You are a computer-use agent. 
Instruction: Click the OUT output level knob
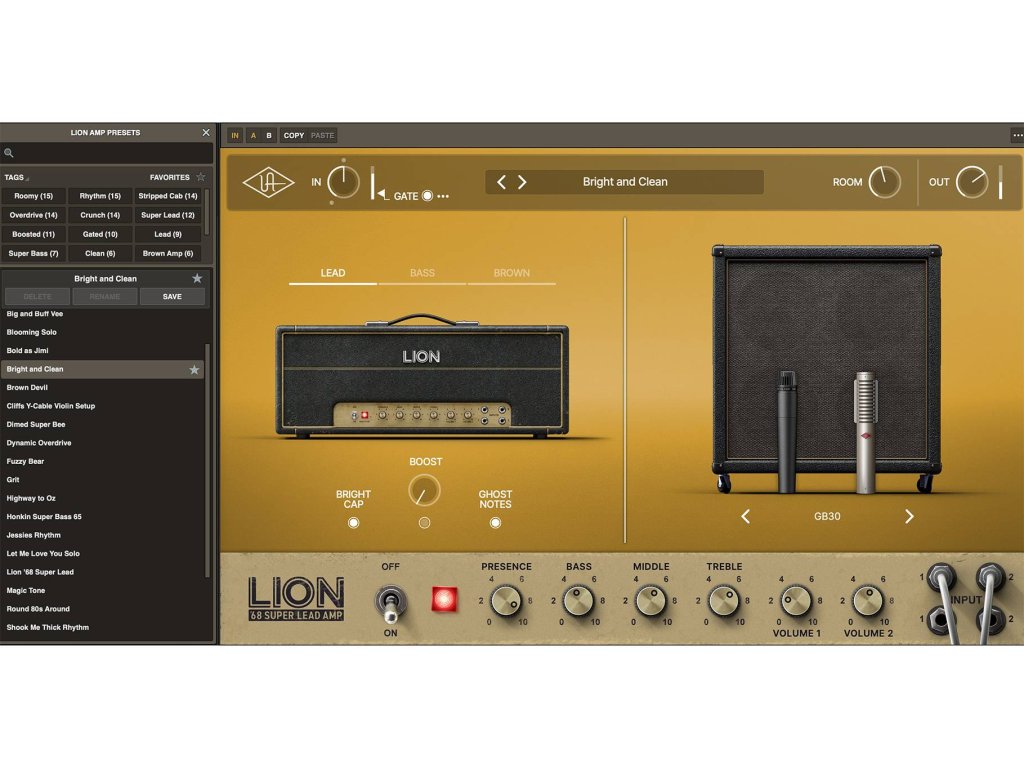(972, 182)
